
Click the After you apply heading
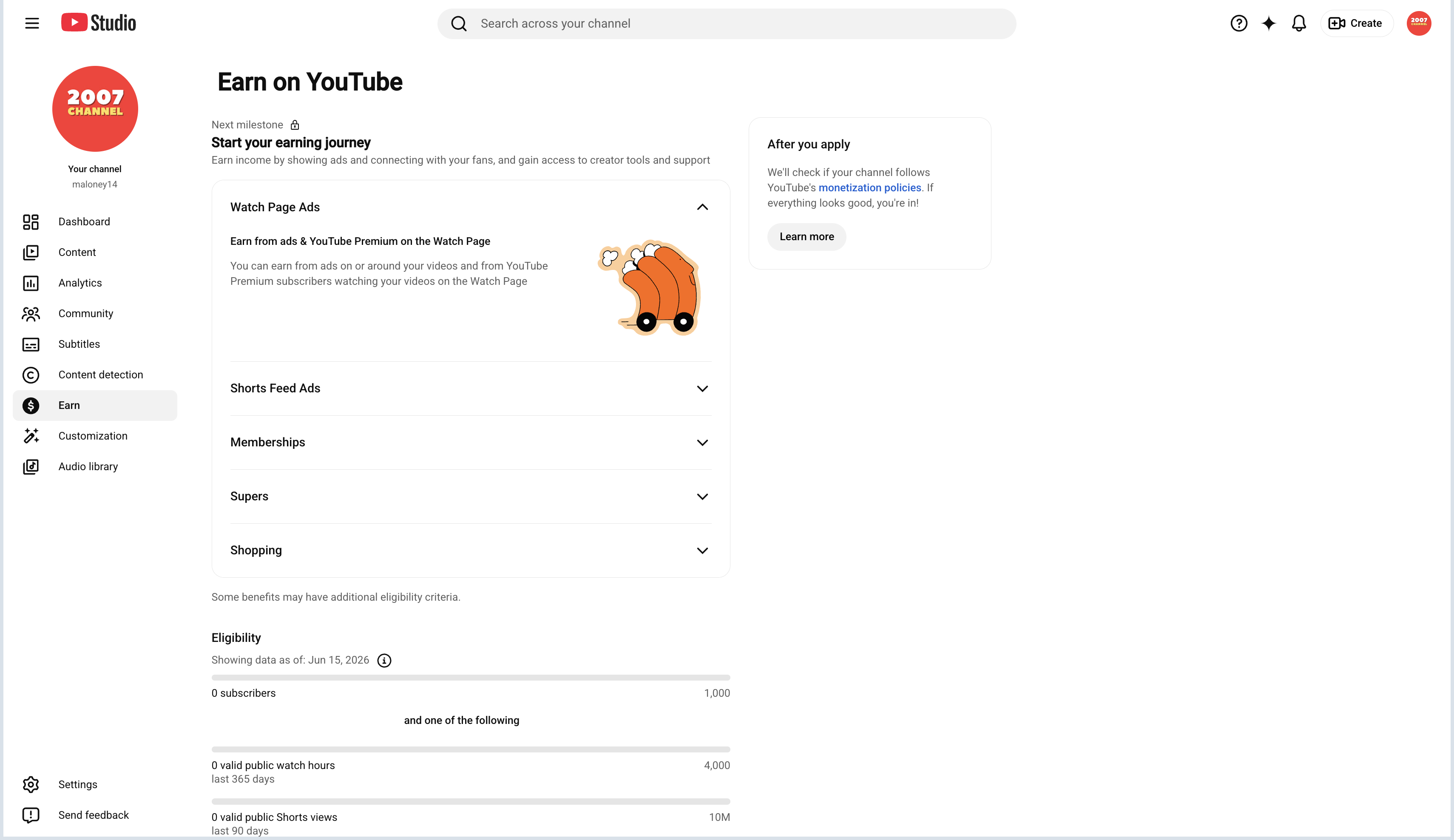point(808,144)
